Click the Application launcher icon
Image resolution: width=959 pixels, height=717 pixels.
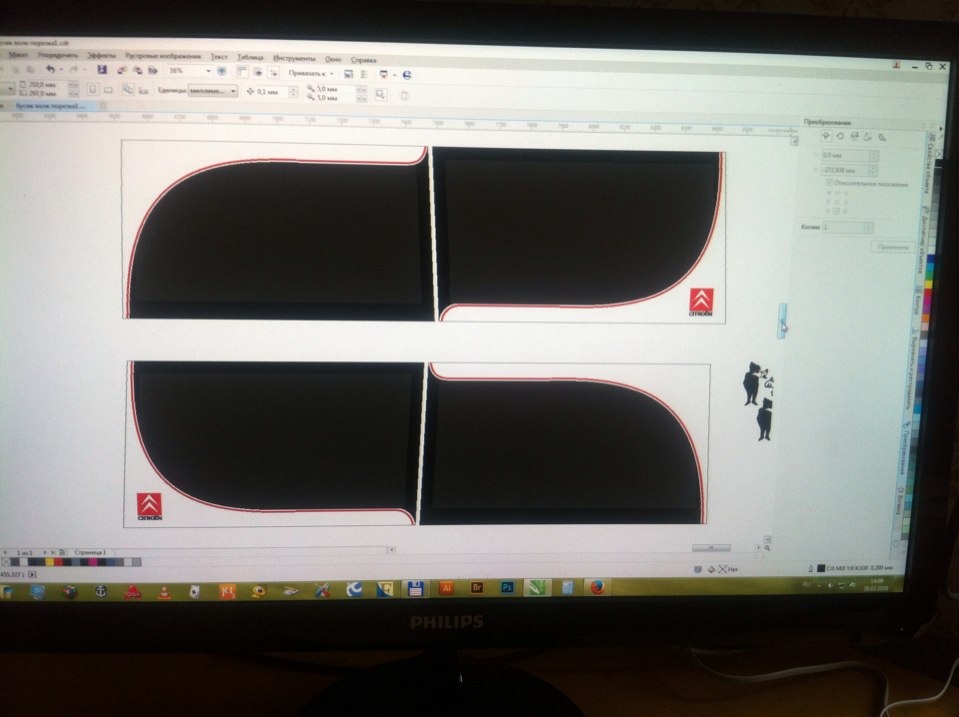pos(383,74)
